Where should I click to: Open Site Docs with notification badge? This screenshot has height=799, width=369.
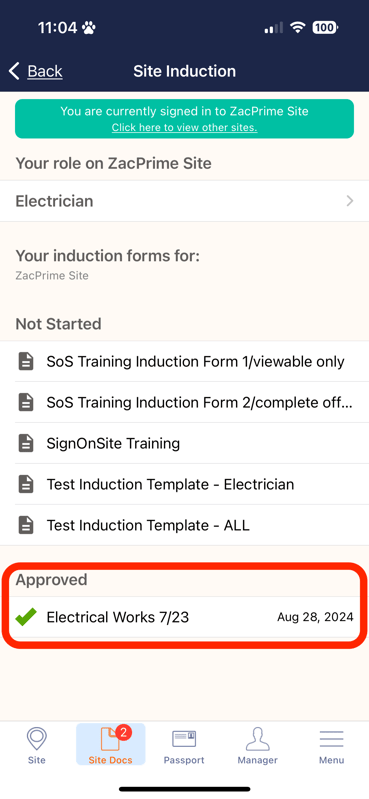tap(111, 744)
